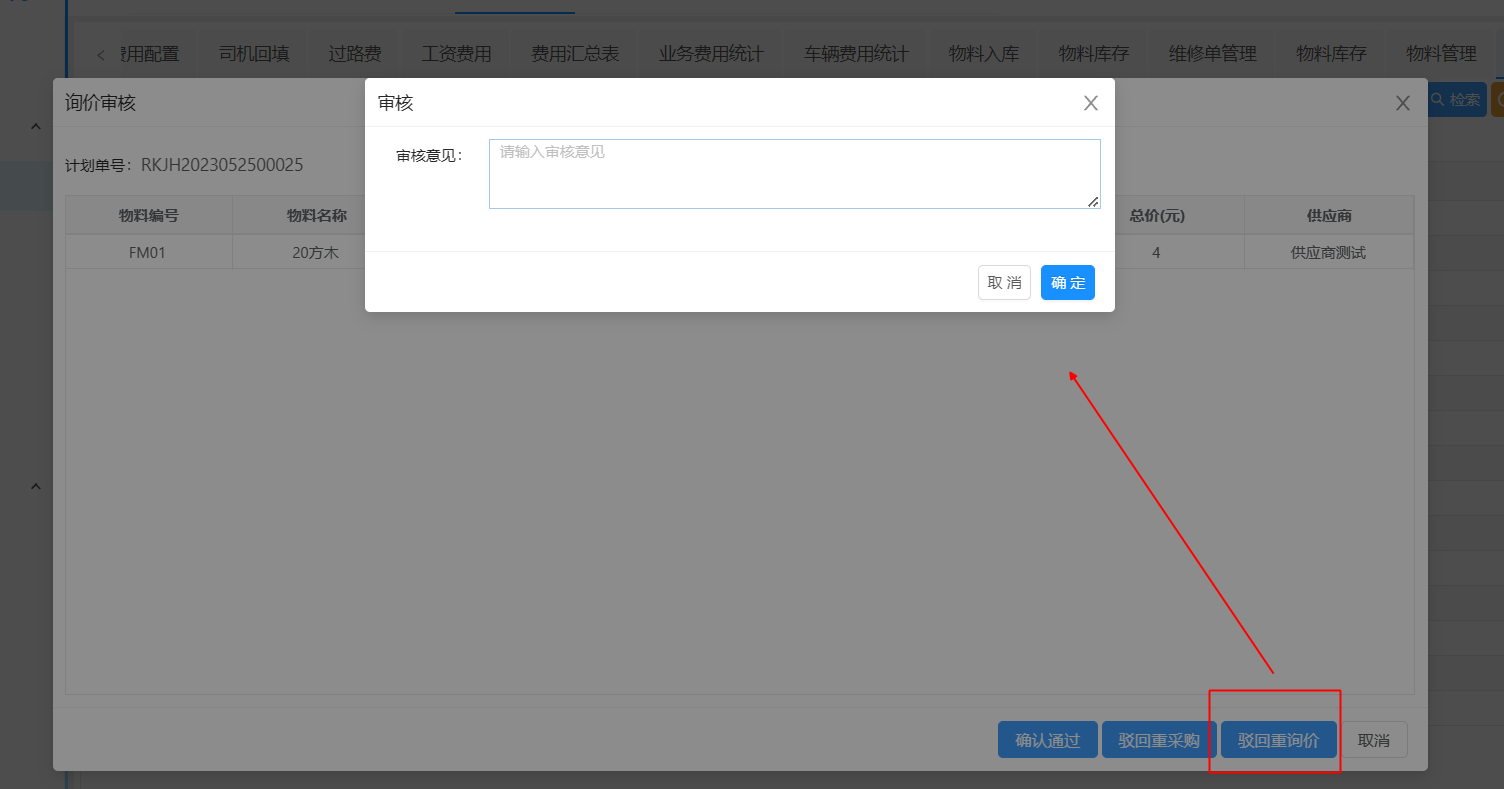Click 取消 in the 审核 dialog
This screenshot has height=789, width=1504.
pos(1004,283)
